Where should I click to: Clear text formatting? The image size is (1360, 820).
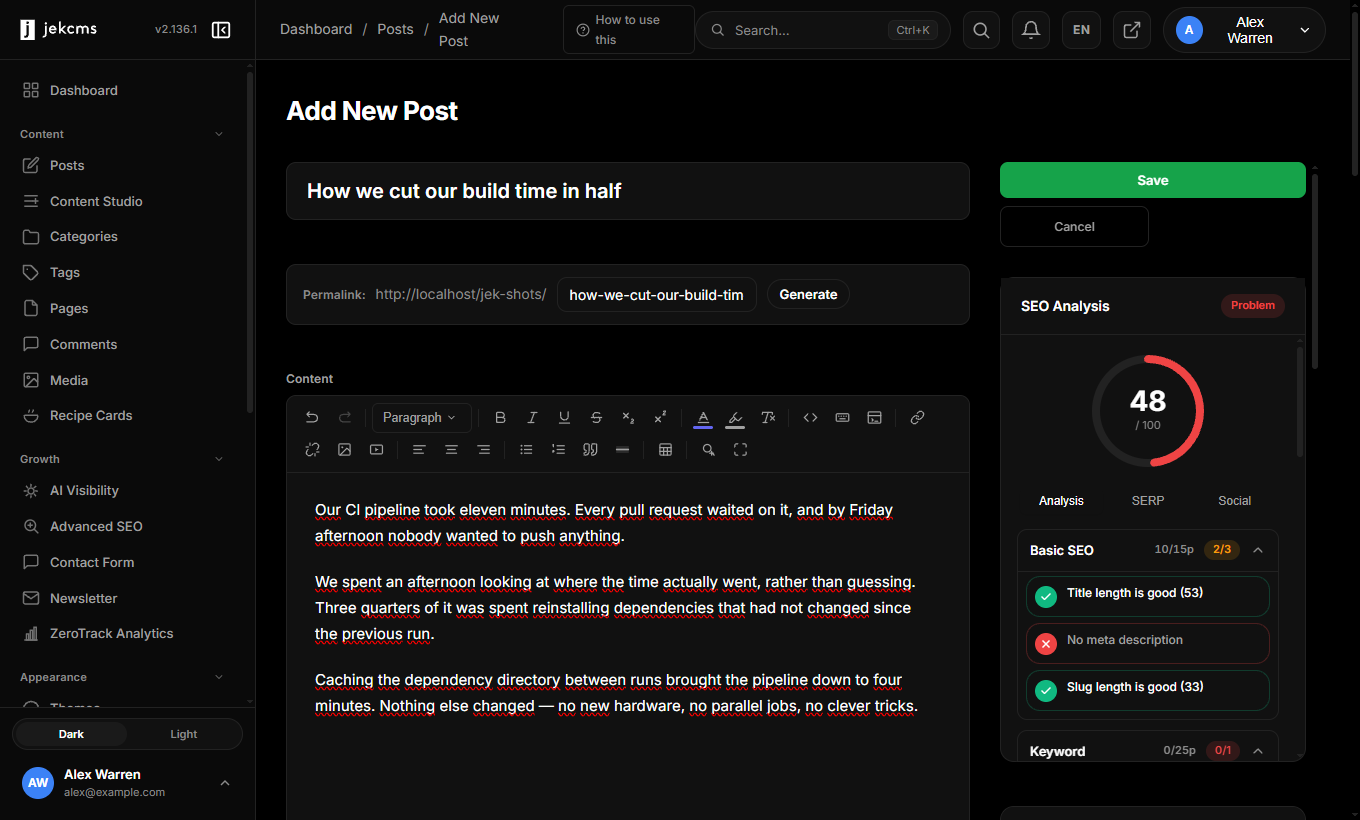768,418
